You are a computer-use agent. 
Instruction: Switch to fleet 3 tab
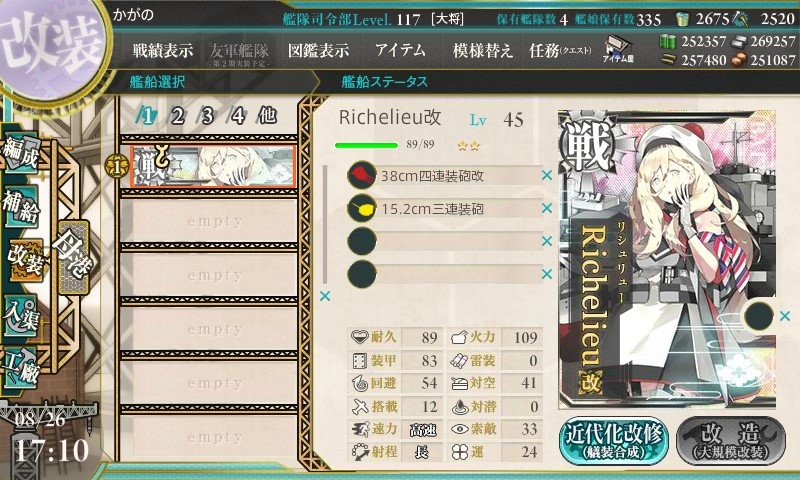[207, 116]
